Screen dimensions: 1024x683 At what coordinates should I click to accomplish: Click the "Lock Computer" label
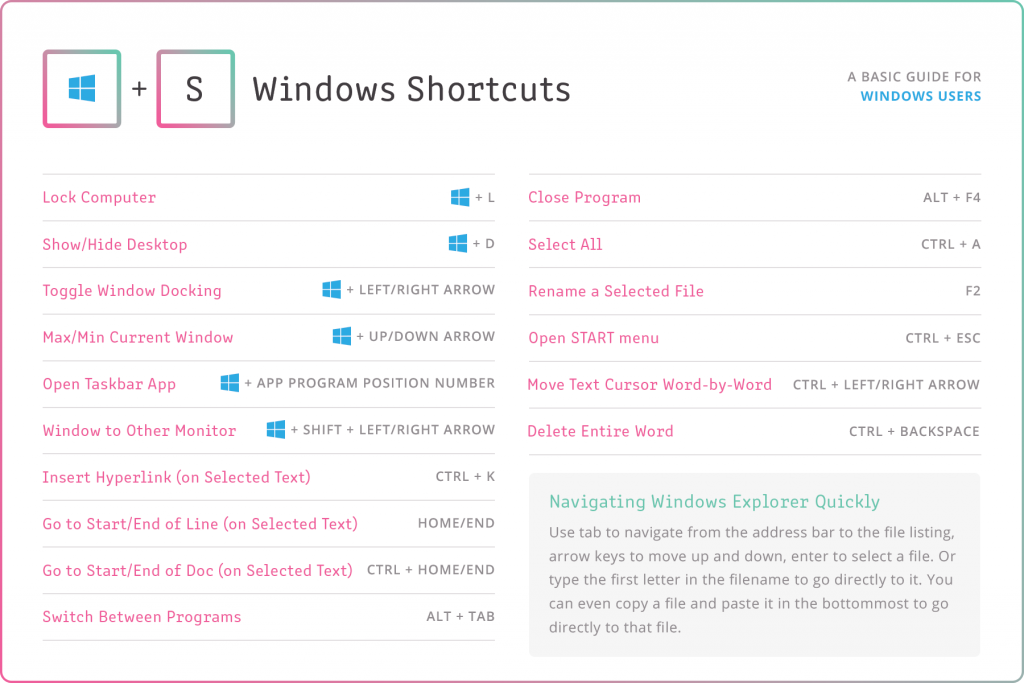pos(99,197)
